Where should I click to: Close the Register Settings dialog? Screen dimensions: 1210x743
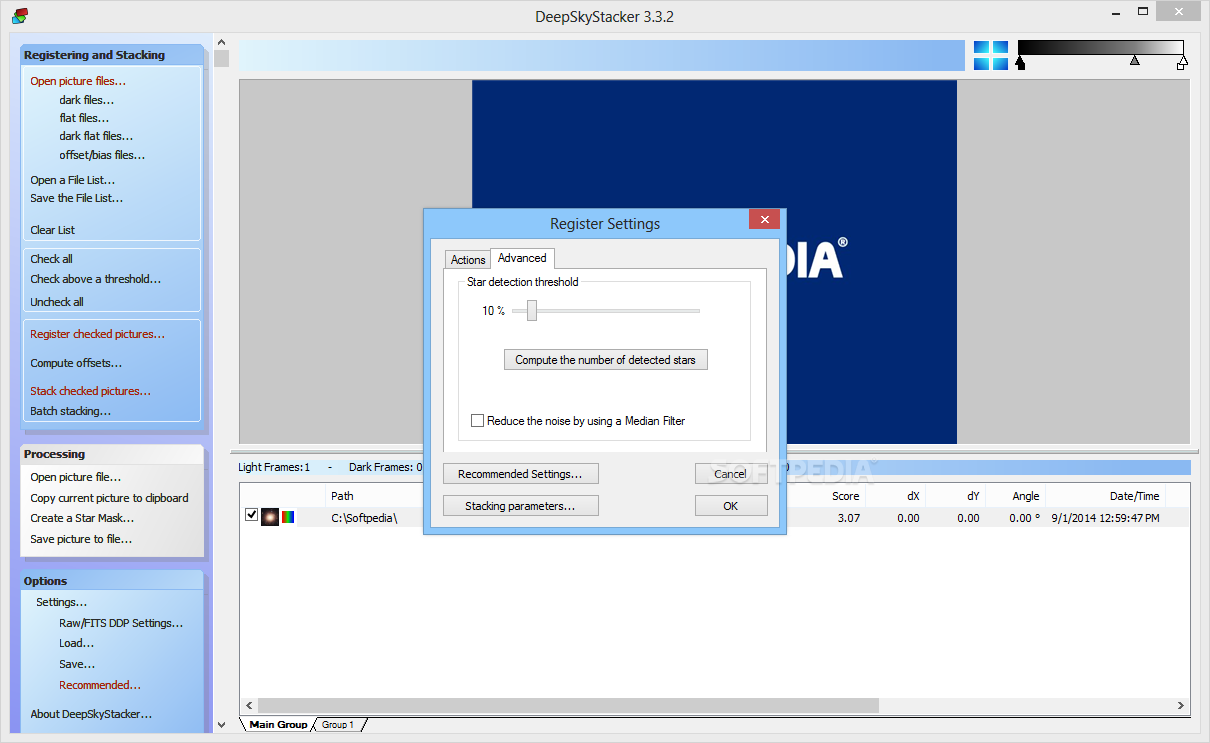764,220
